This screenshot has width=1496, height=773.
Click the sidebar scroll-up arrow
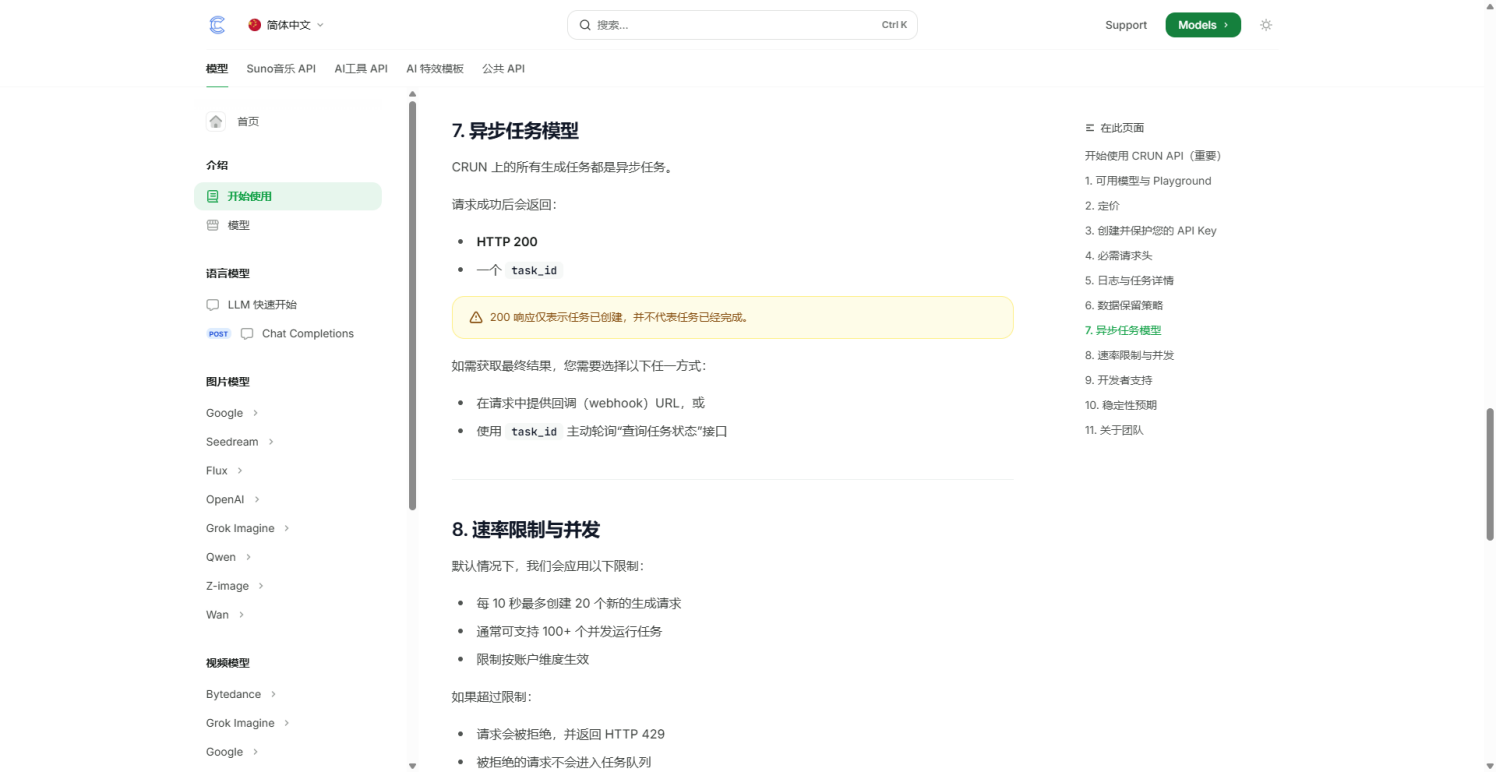coord(413,94)
